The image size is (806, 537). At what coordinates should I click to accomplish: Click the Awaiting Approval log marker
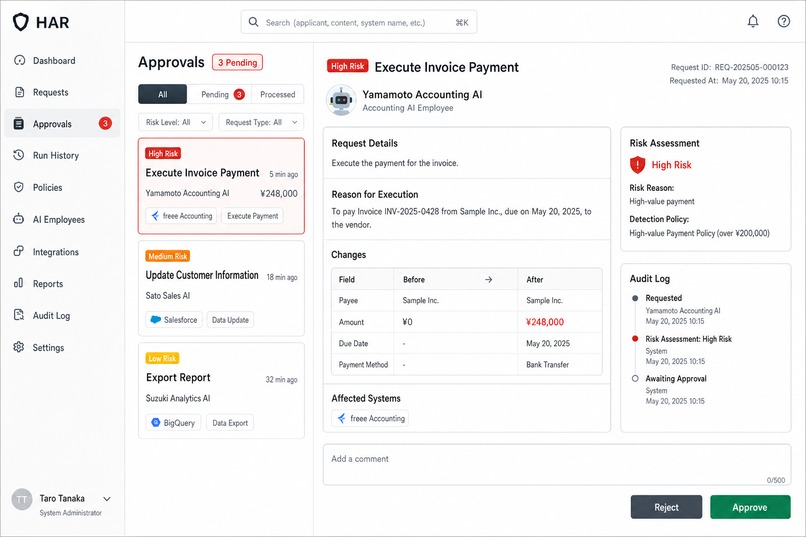pyautogui.click(x=635, y=378)
